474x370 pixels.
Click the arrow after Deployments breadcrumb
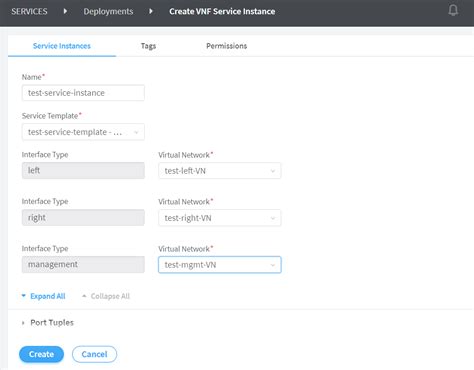point(151,11)
